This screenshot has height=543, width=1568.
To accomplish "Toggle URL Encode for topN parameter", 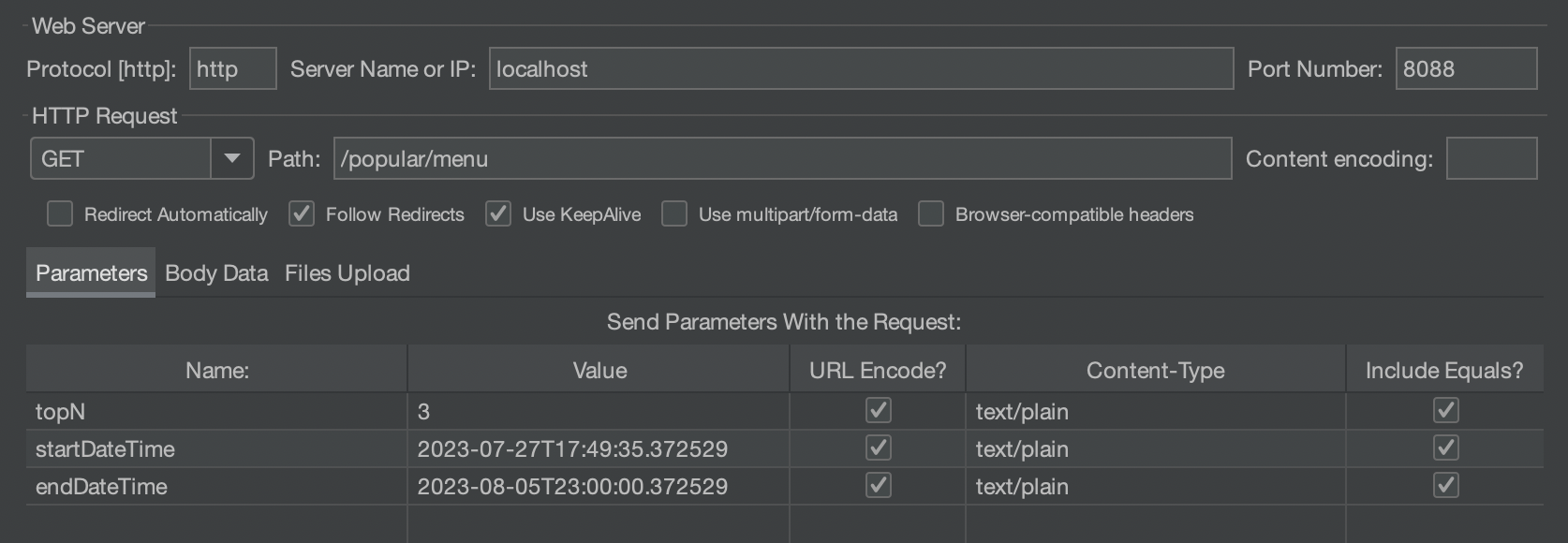I will (878, 411).
